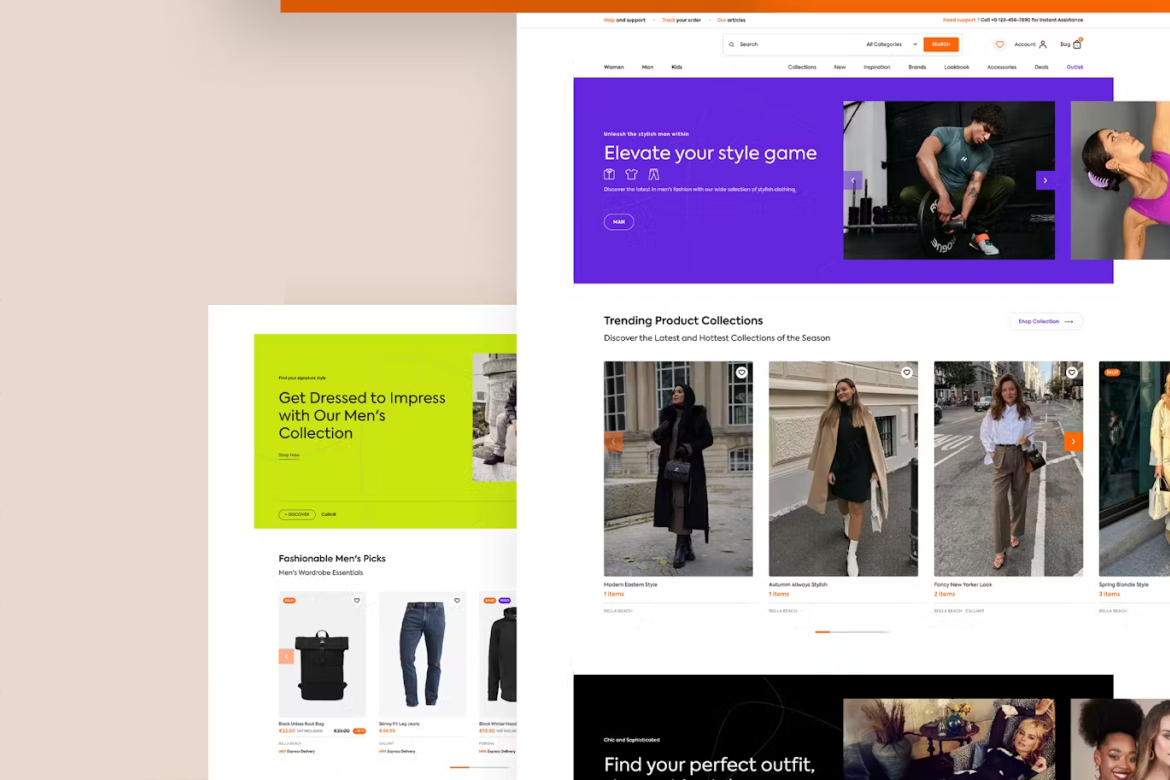Image resolution: width=1170 pixels, height=780 pixels.
Task: Click the '3 items' count label
Action: click(x=1110, y=594)
